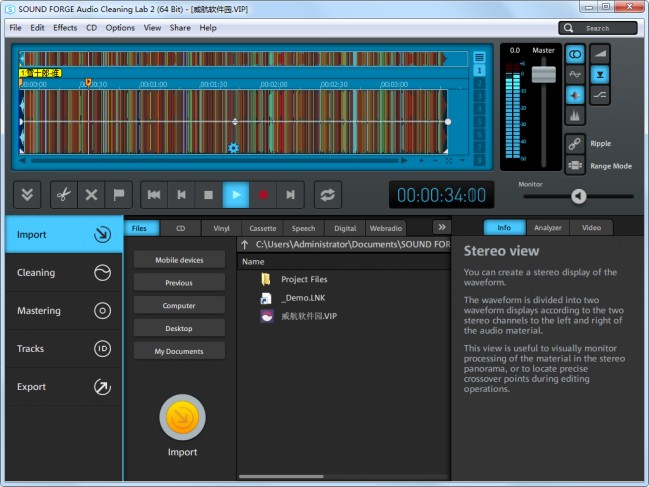The image size is (649, 487).
Task: Click the Search field
Action: tap(598, 28)
